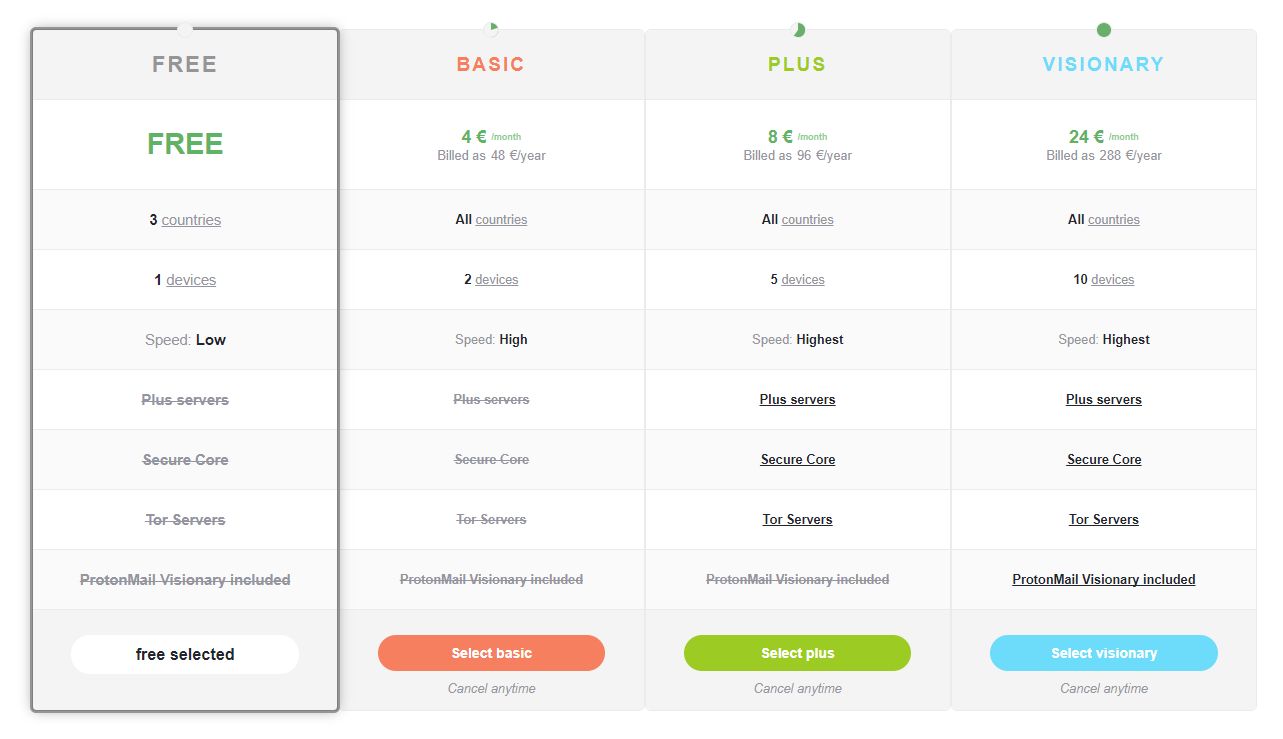The width and height of the screenshot is (1283, 739).
Task: Click the free selected button
Action: (x=185, y=654)
